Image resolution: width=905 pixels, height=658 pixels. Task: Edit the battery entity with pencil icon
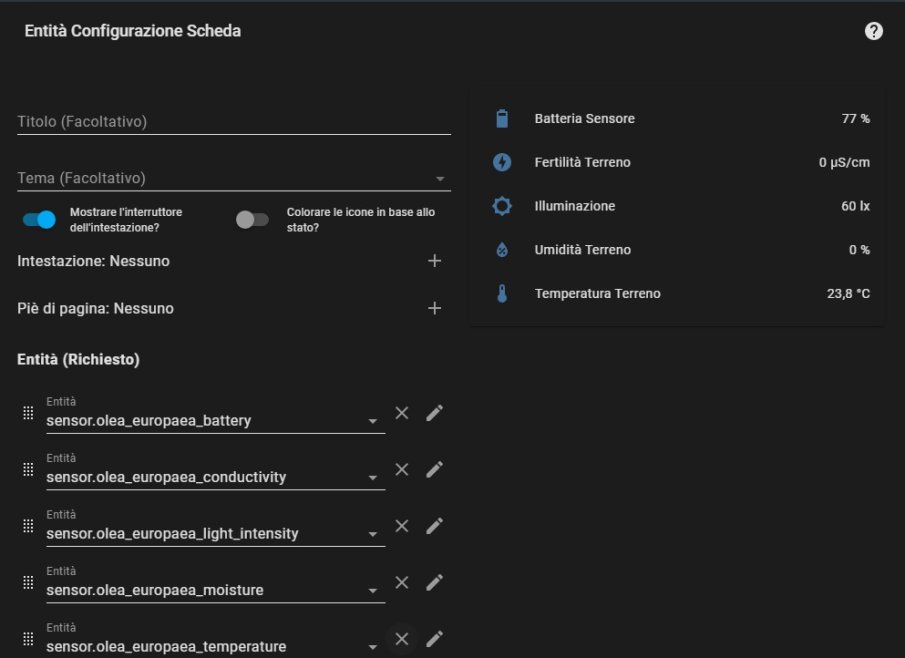tap(434, 413)
